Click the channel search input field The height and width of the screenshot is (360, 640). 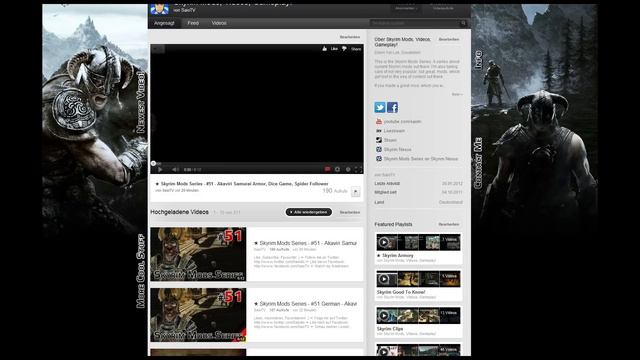pos(414,23)
